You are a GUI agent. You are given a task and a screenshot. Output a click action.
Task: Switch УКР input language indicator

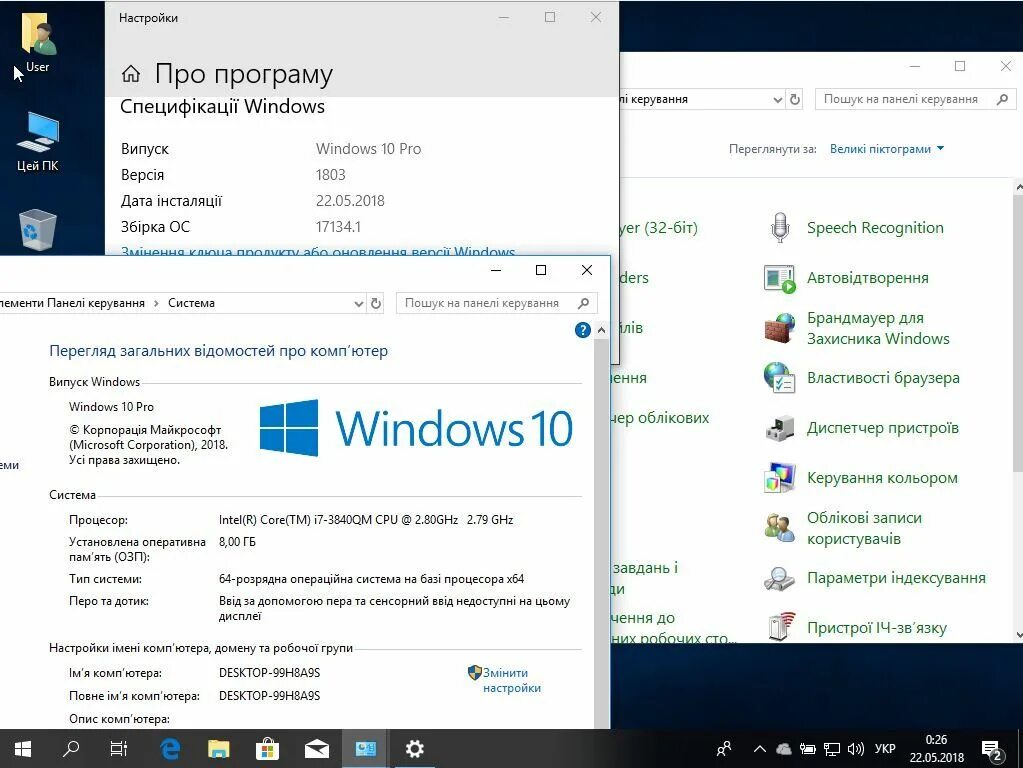point(885,749)
